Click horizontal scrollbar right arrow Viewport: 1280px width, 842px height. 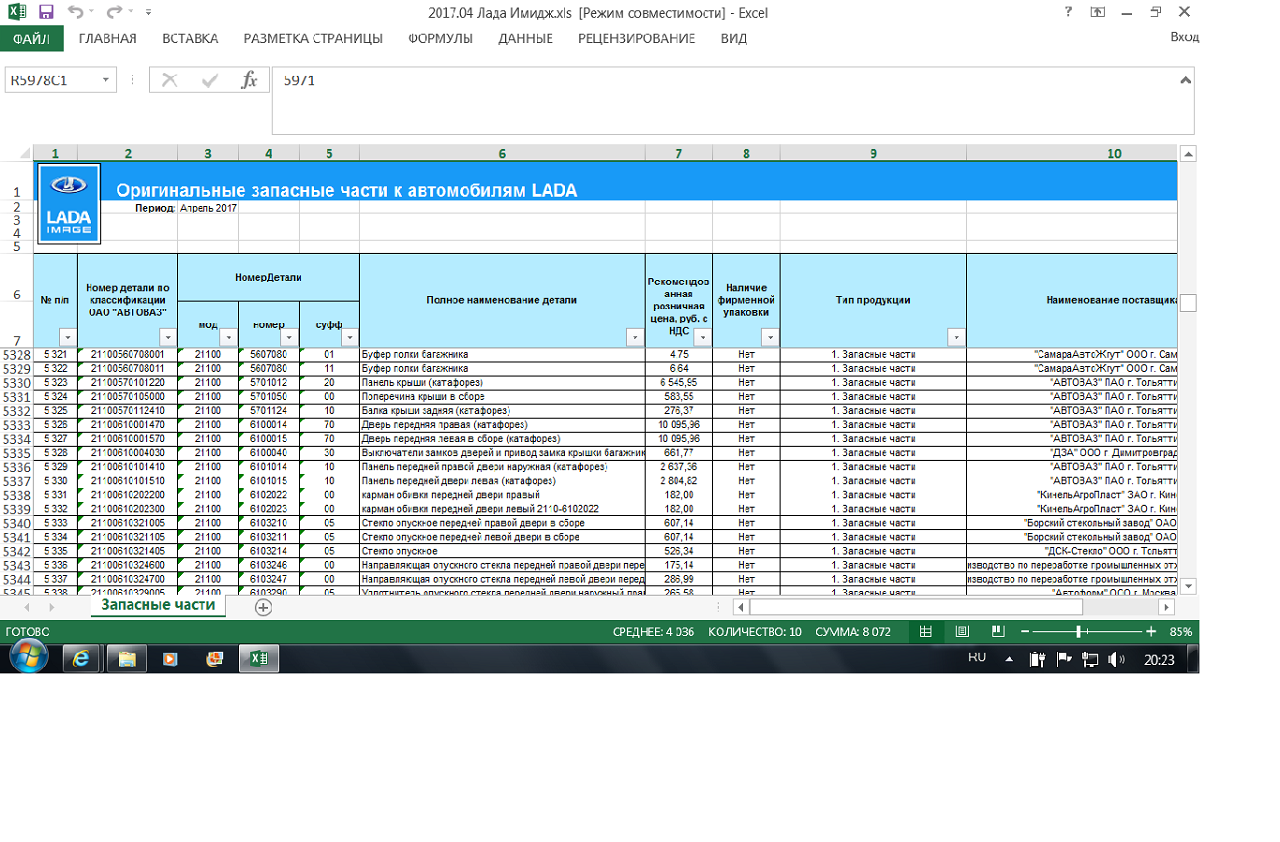pos(1166,607)
